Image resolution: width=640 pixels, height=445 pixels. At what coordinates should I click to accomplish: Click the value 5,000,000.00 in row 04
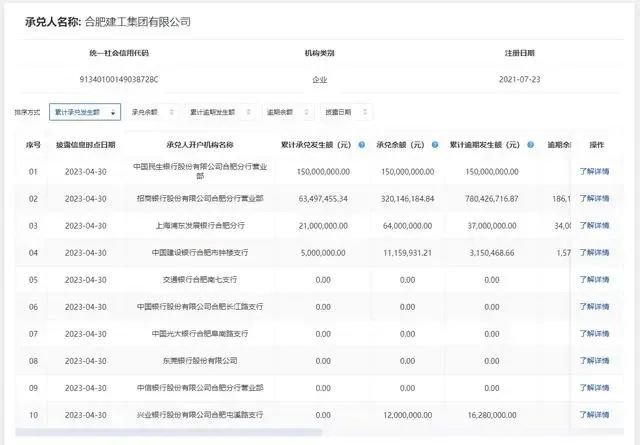coord(323,253)
